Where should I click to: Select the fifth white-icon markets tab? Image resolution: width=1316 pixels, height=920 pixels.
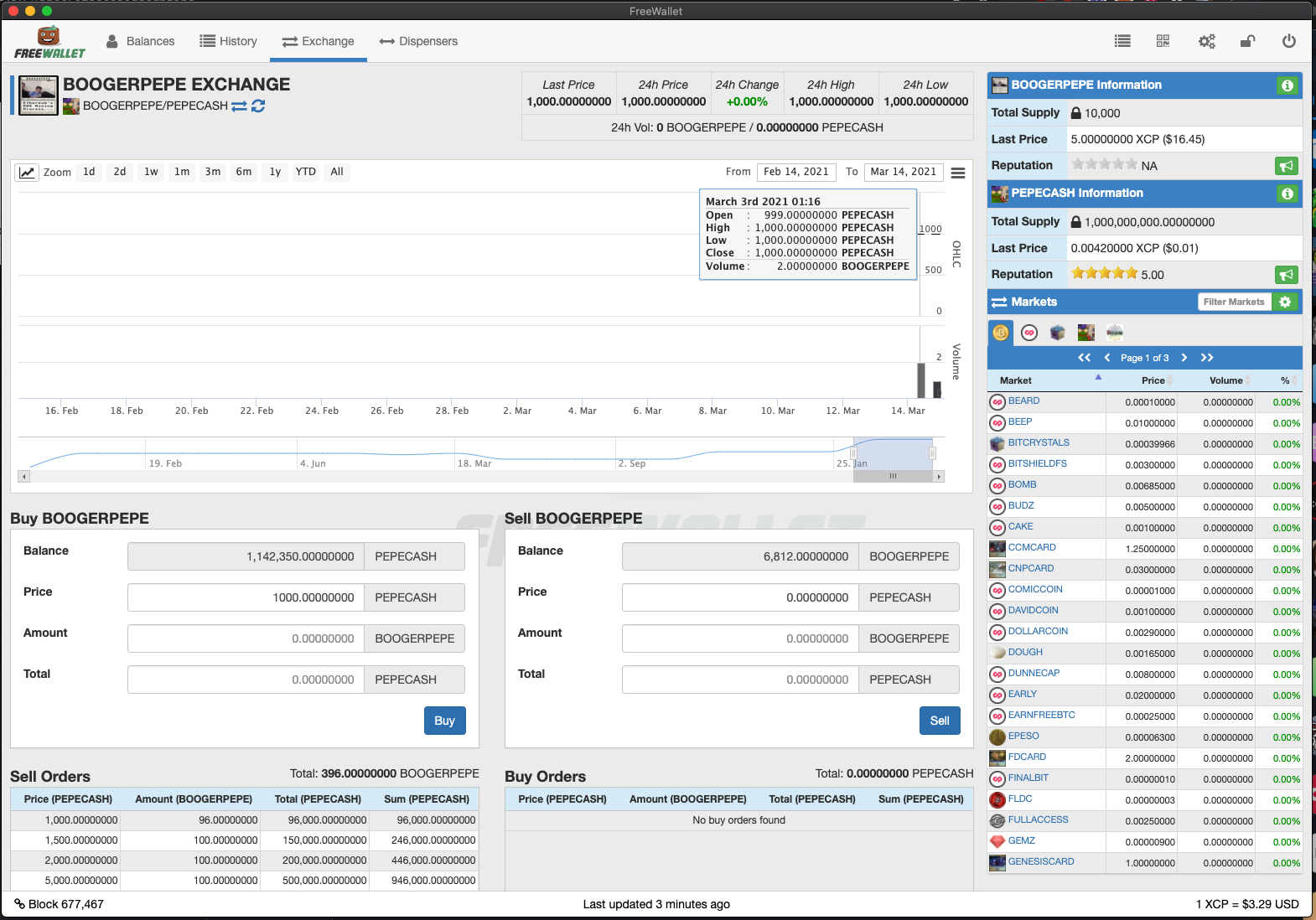(1115, 333)
